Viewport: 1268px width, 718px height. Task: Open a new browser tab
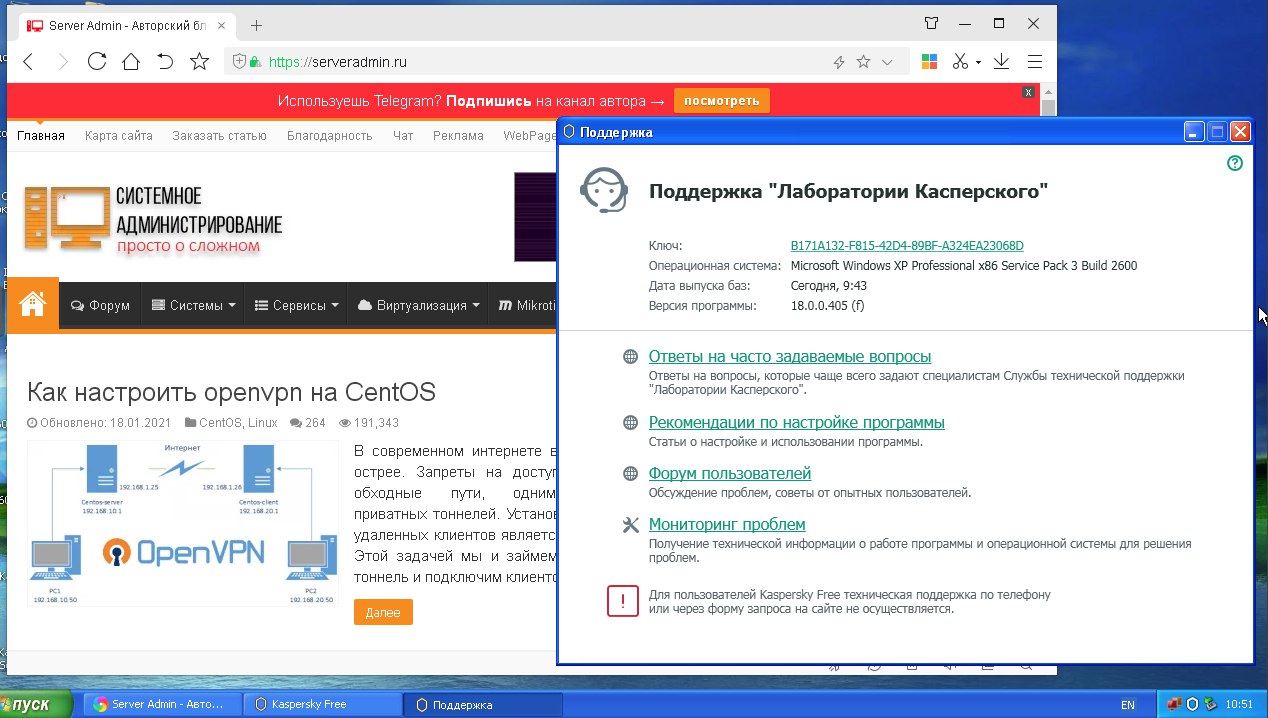tap(256, 25)
